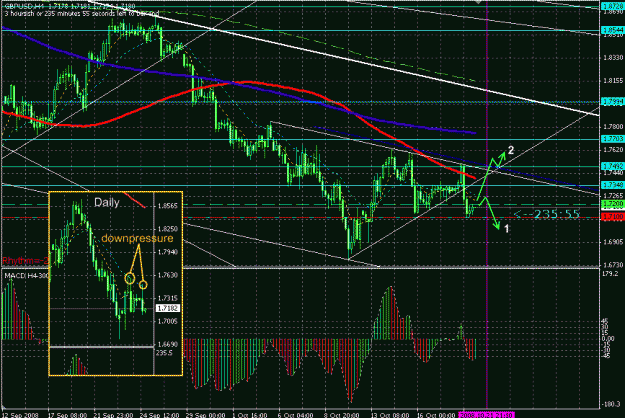625x418 pixels.
Task: Click the -180.3 MACD scale minimum
Action: pyautogui.click(x=612, y=404)
